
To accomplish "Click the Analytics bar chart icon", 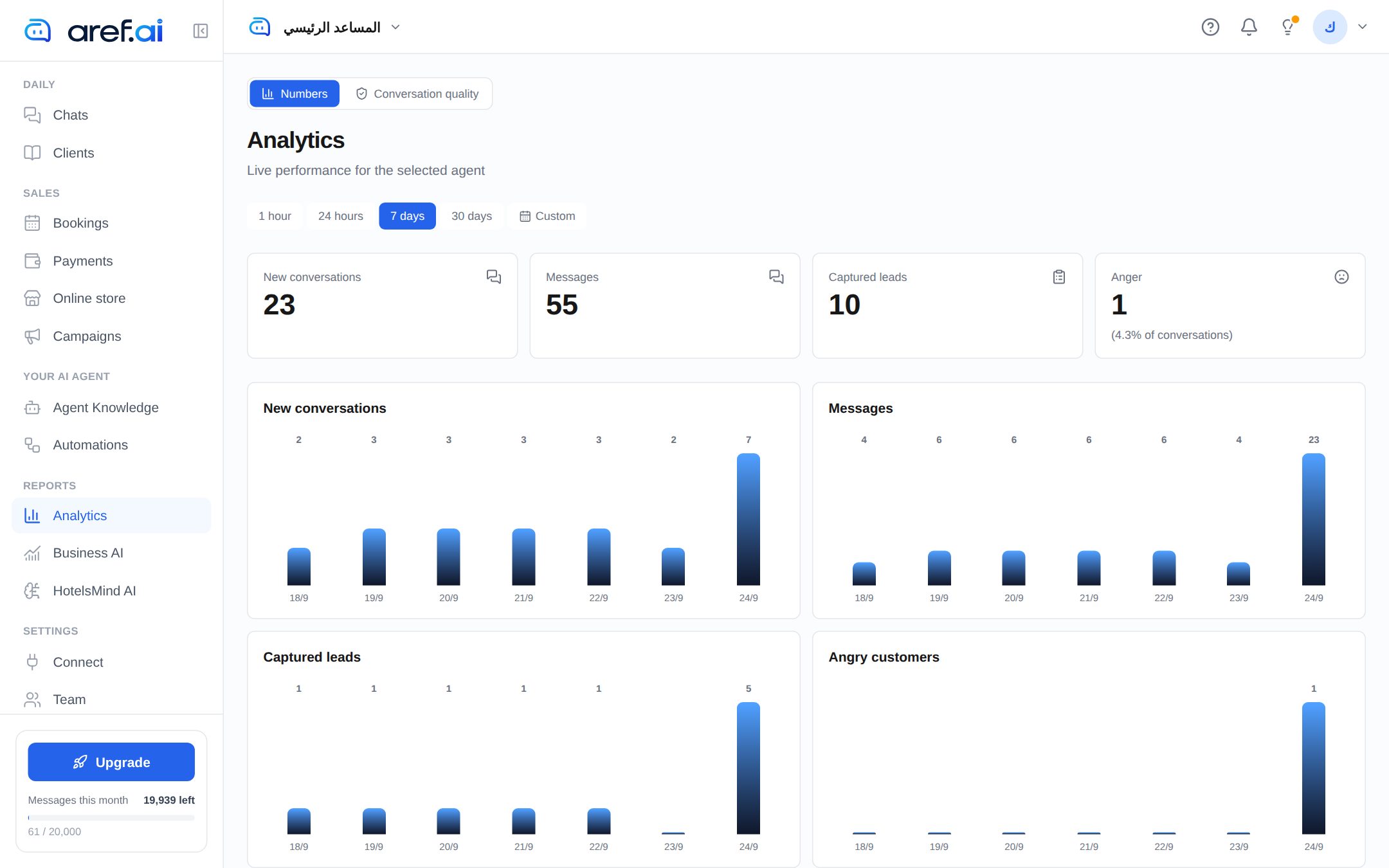I will tap(32, 516).
